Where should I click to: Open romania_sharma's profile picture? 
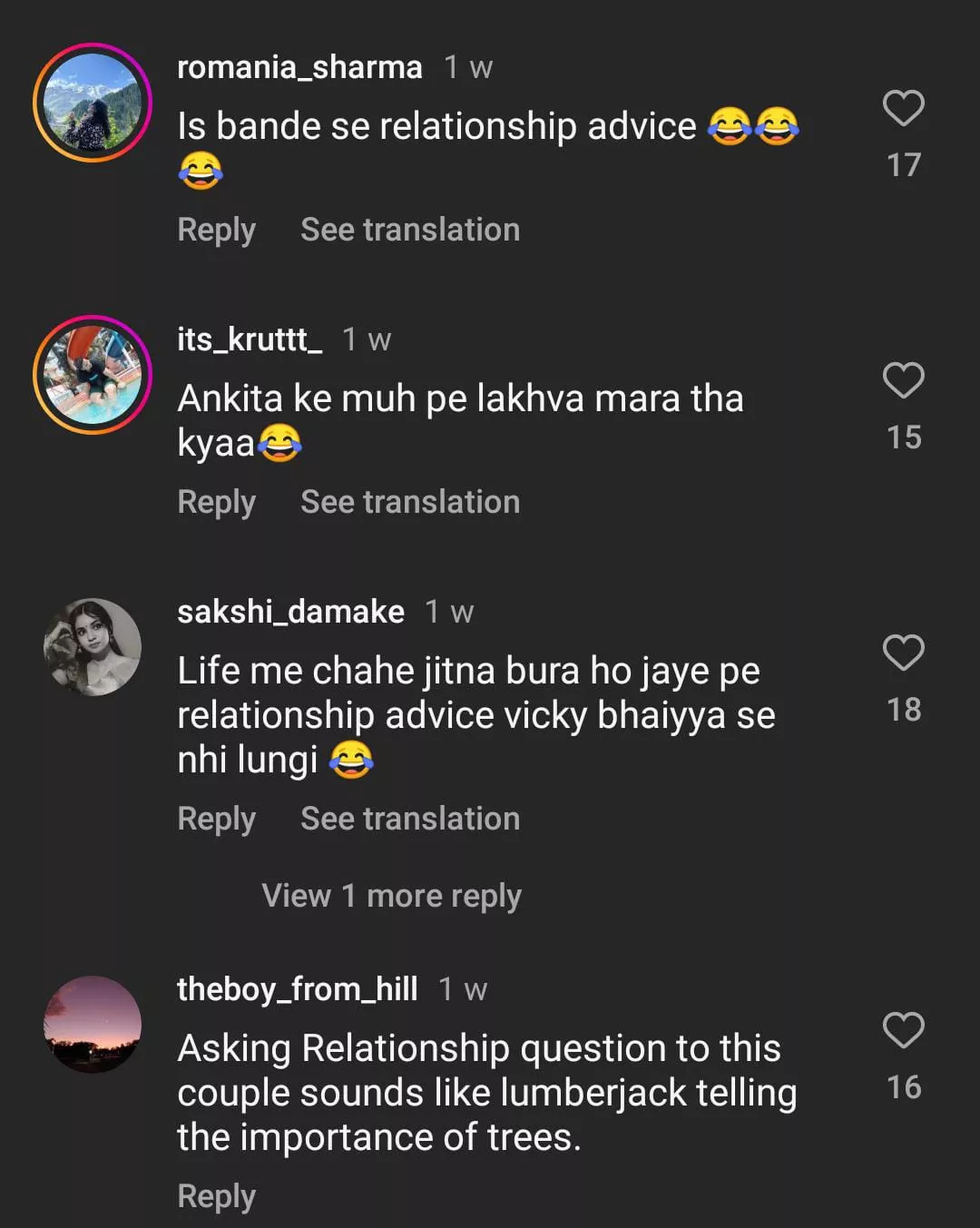click(93, 103)
